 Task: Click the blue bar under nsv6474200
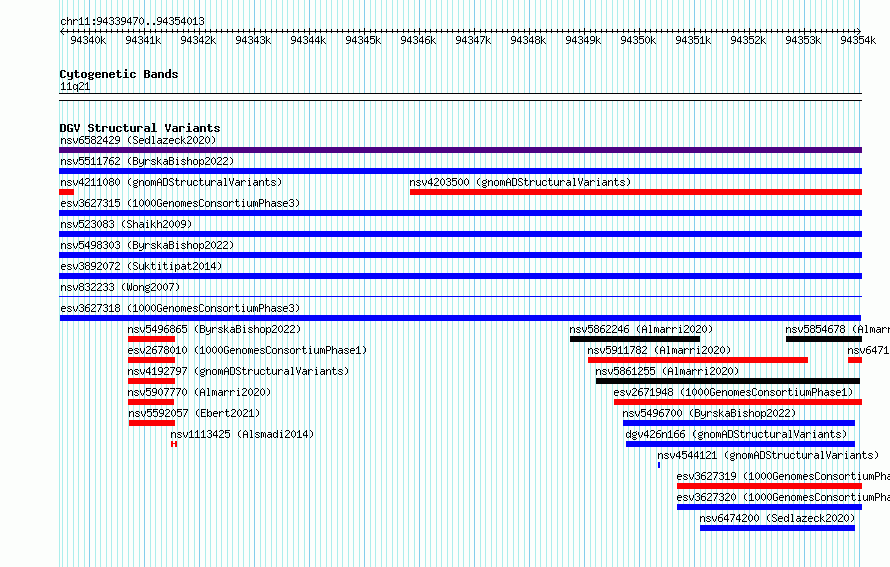777,528
